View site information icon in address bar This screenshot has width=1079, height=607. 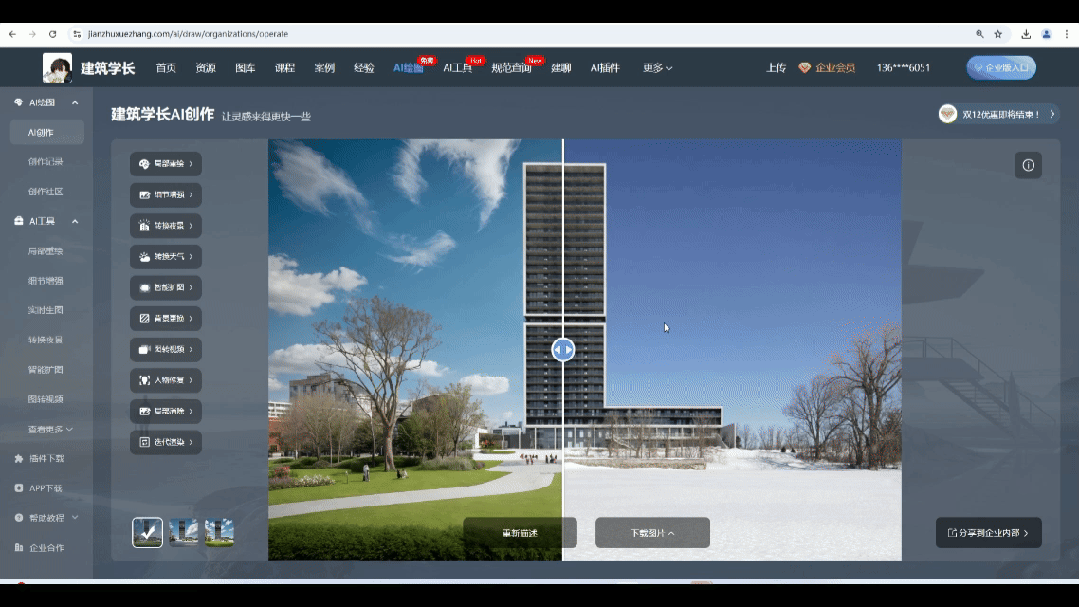[77, 34]
